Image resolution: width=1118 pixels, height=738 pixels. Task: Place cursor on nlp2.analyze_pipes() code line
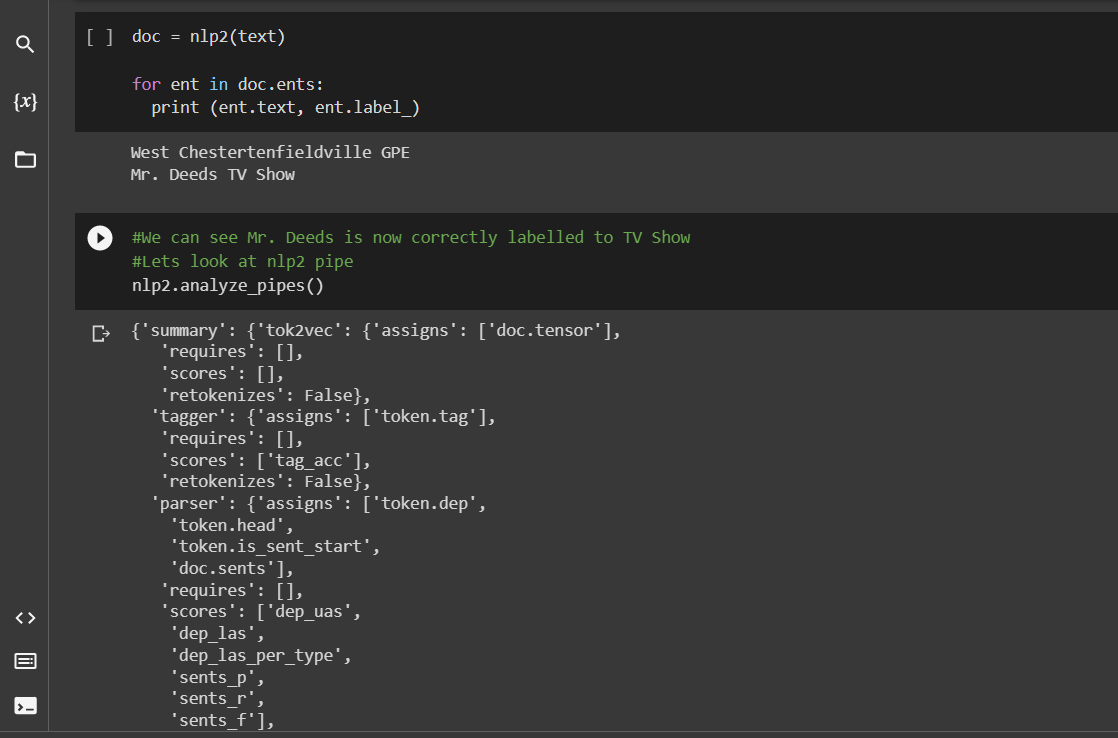227,285
